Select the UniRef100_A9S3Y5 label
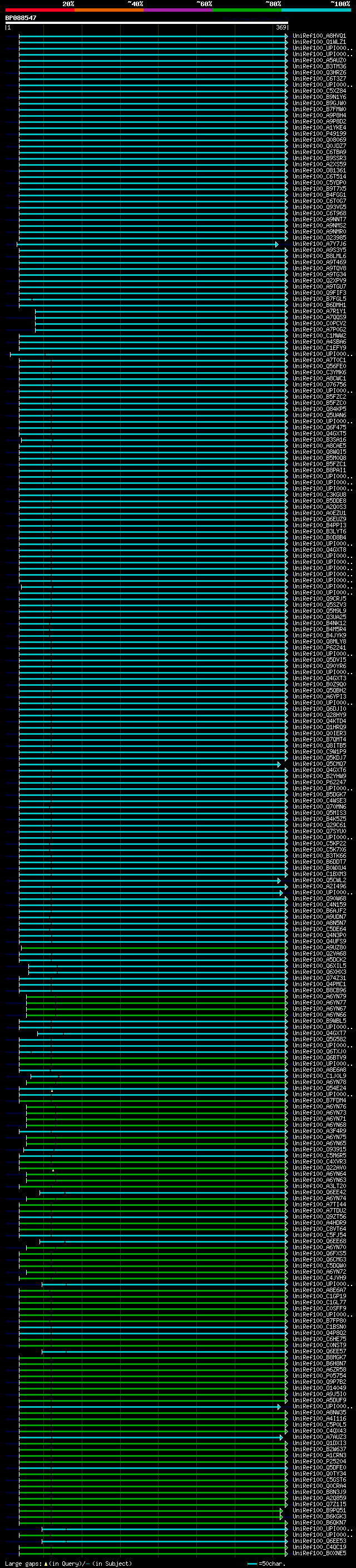Image resolution: width=356 pixels, height=1568 pixels. (319, 250)
